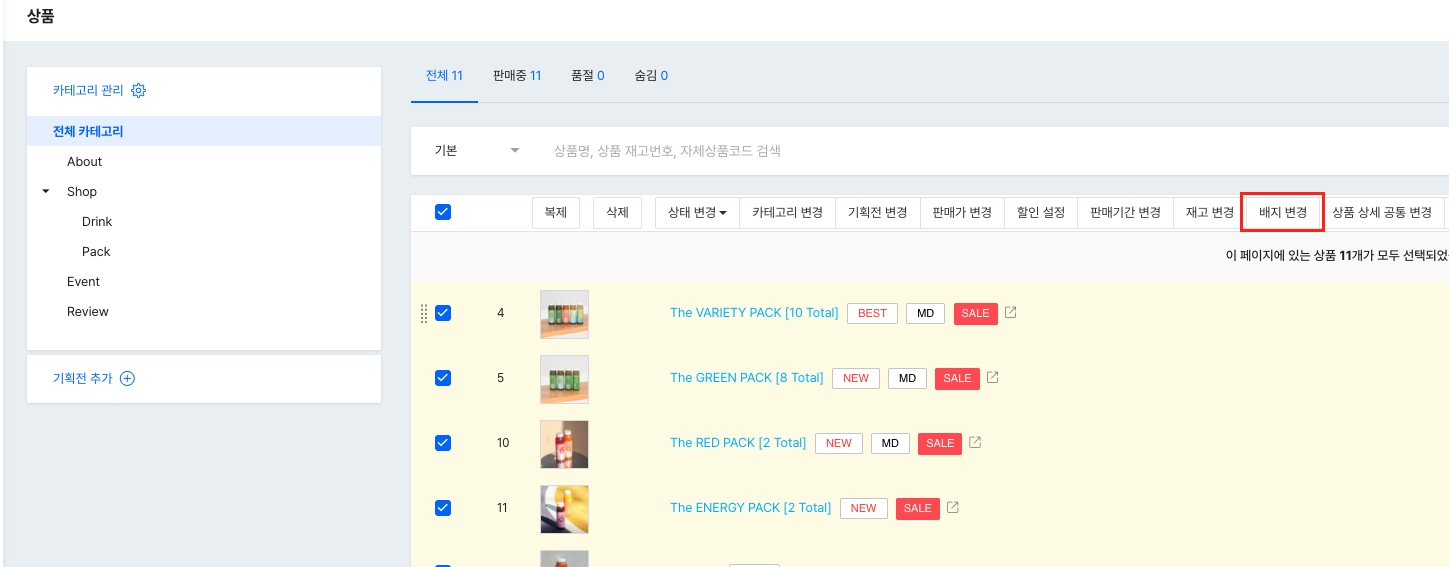1449x567 pixels.
Task: Click the MD badge on The GREEN PACK
Action: [x=907, y=379]
